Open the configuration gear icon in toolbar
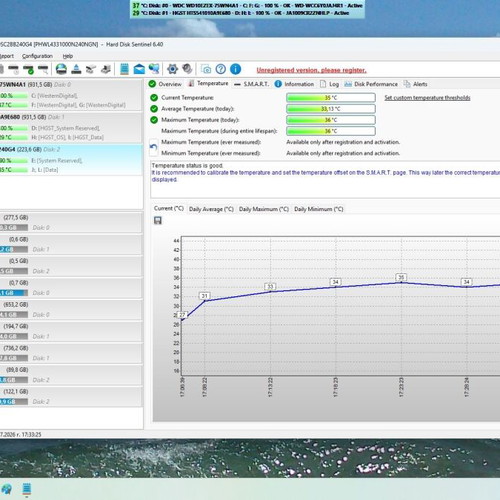The width and height of the screenshot is (500, 500). coord(172,69)
